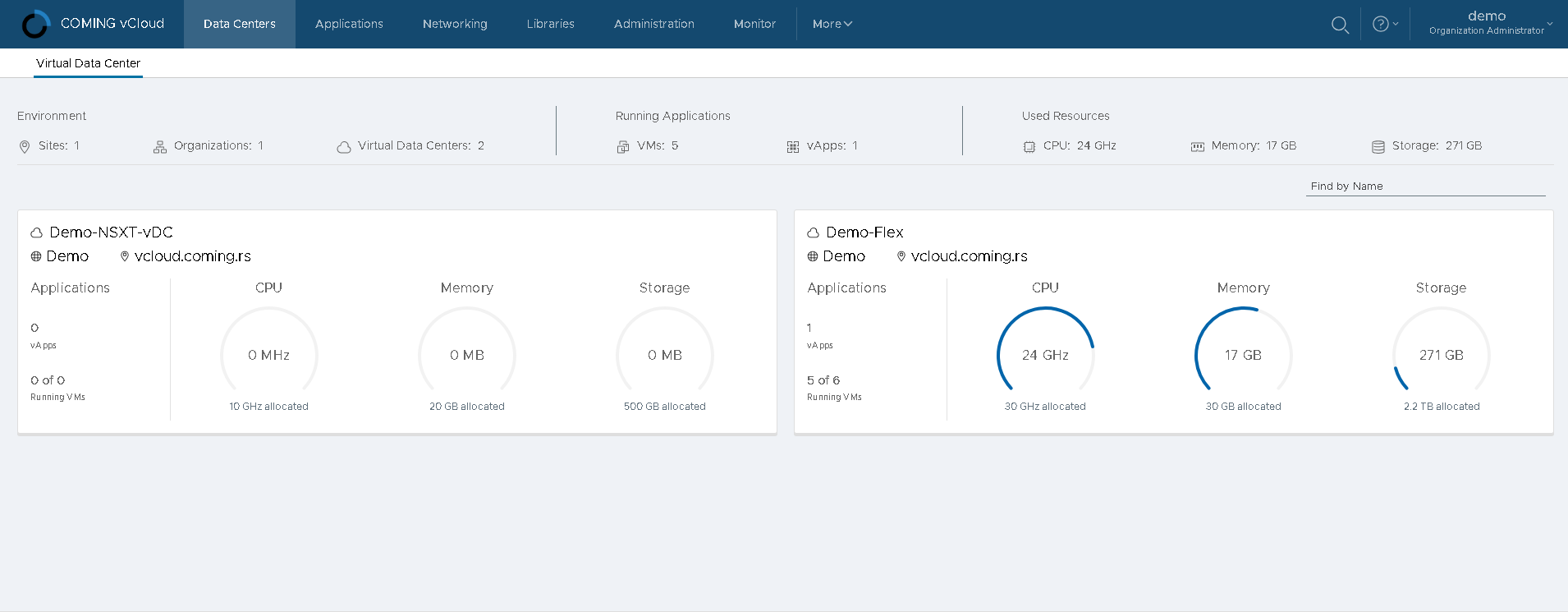1568x612 pixels.
Task: Click 'Storage: 271 GB' text
Action: [x=1437, y=145]
